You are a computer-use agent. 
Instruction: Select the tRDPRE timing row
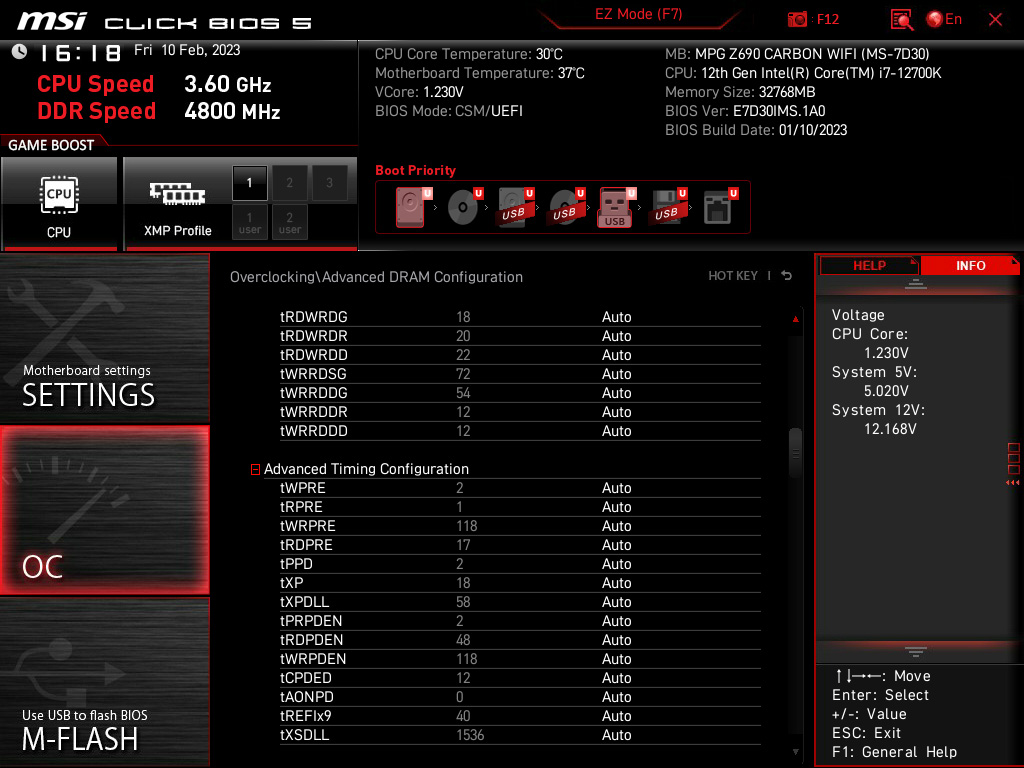[520, 545]
